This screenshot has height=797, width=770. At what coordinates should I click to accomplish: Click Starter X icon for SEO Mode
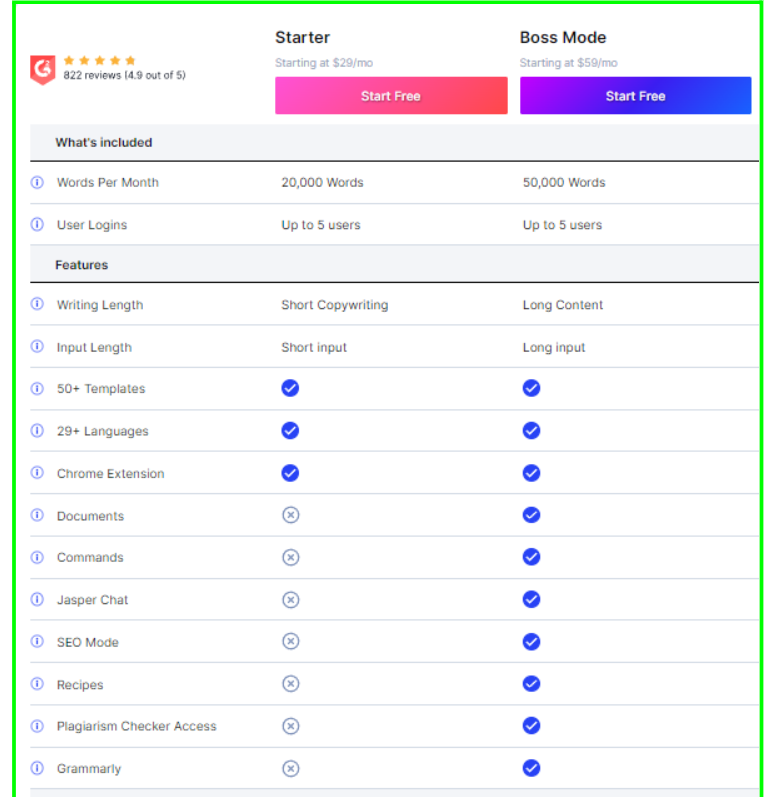[x=291, y=641]
